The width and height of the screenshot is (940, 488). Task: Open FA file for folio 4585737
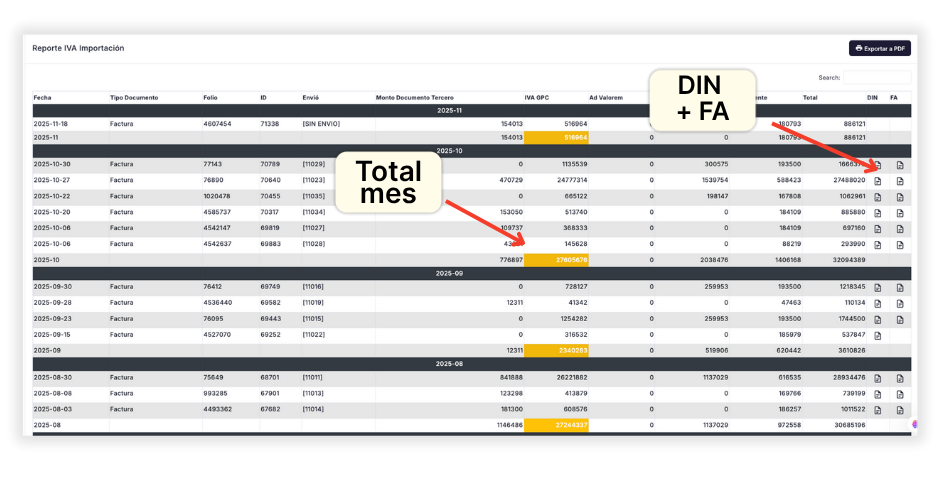click(899, 213)
